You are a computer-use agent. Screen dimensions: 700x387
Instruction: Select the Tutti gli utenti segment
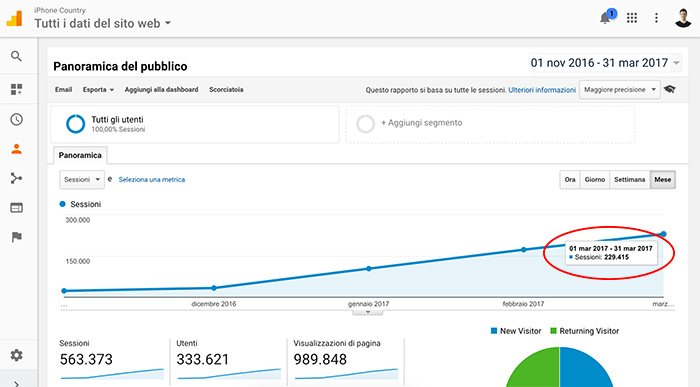pos(195,124)
